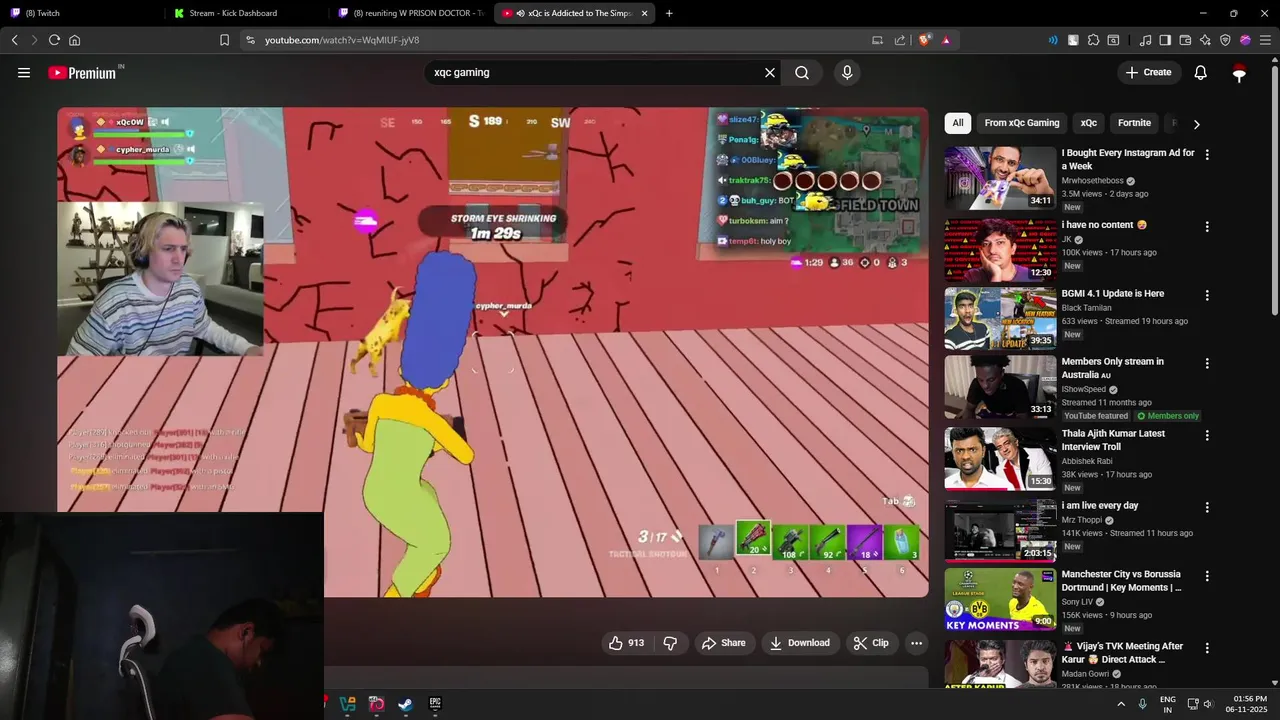Open the iShowSpeed Australia stream thumbnail
The width and height of the screenshot is (1280, 720).
pos(1000,387)
